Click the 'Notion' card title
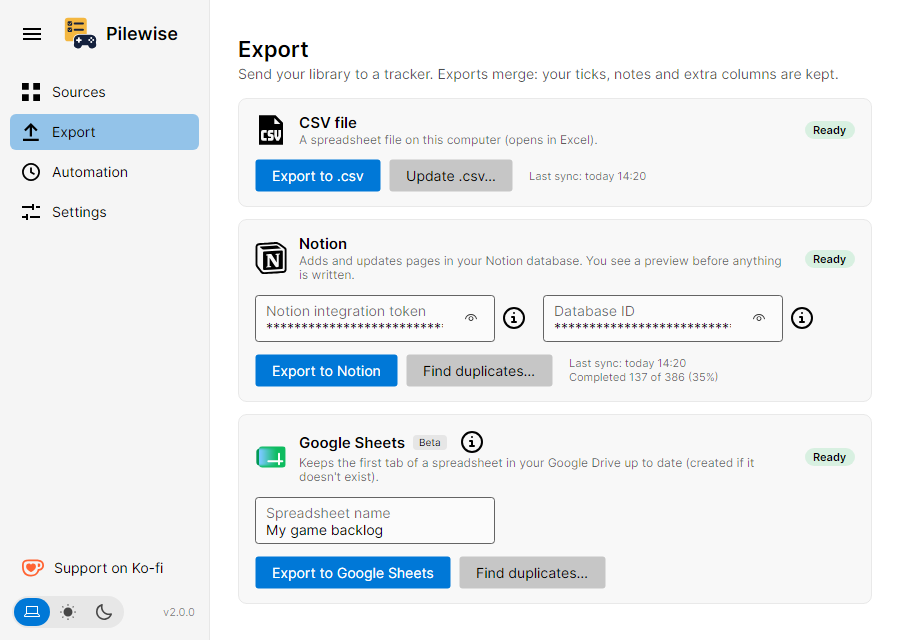 coord(323,244)
